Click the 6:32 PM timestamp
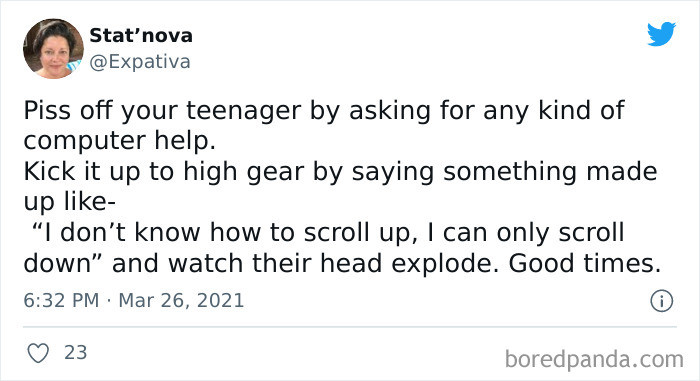 pyautogui.click(x=61, y=300)
